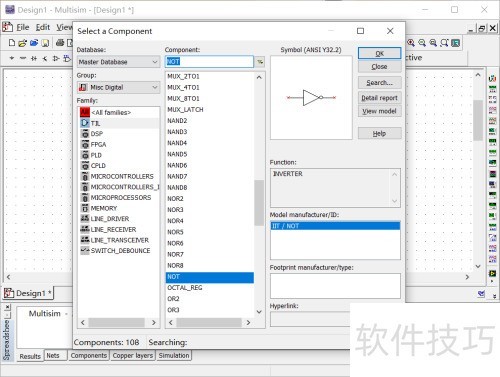
Task: Click the New design toolbar icon
Action: pos(12,43)
